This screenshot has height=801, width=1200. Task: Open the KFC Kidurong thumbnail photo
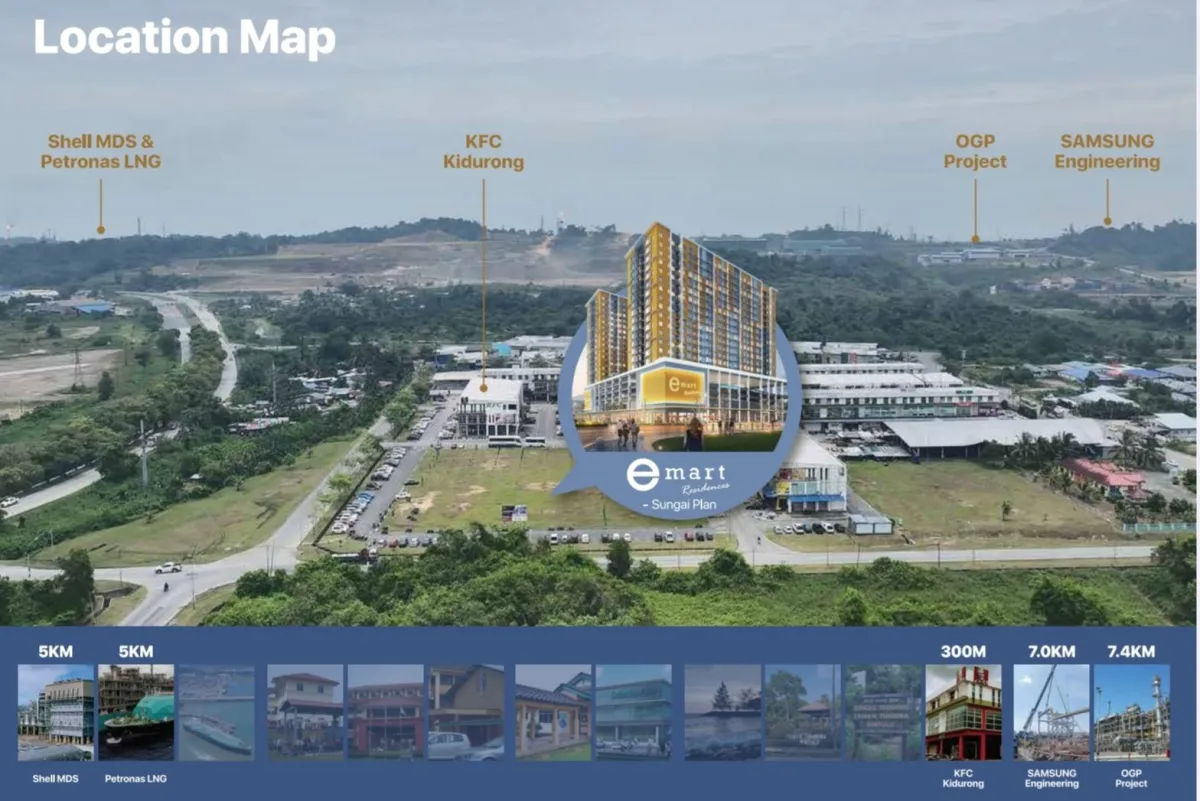[x=963, y=713]
